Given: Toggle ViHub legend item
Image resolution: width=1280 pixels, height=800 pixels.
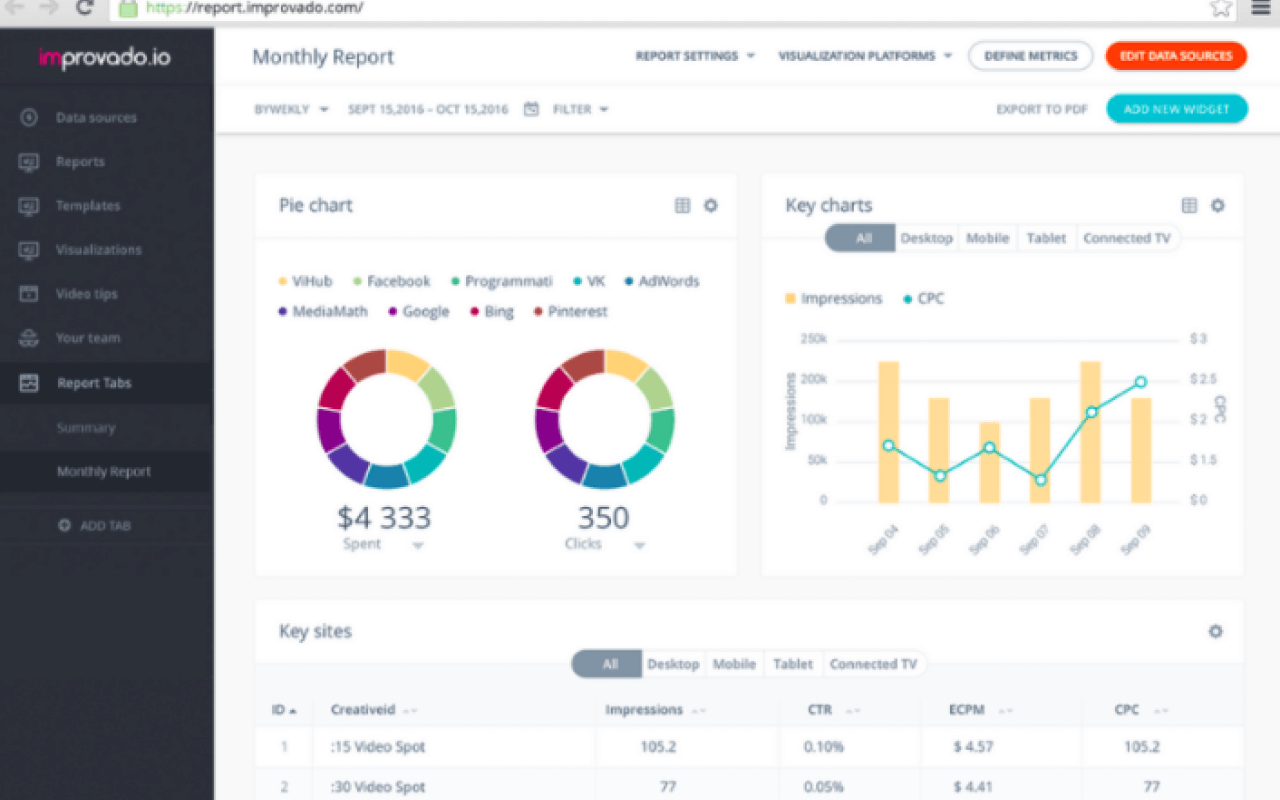Looking at the screenshot, I should coord(305,281).
